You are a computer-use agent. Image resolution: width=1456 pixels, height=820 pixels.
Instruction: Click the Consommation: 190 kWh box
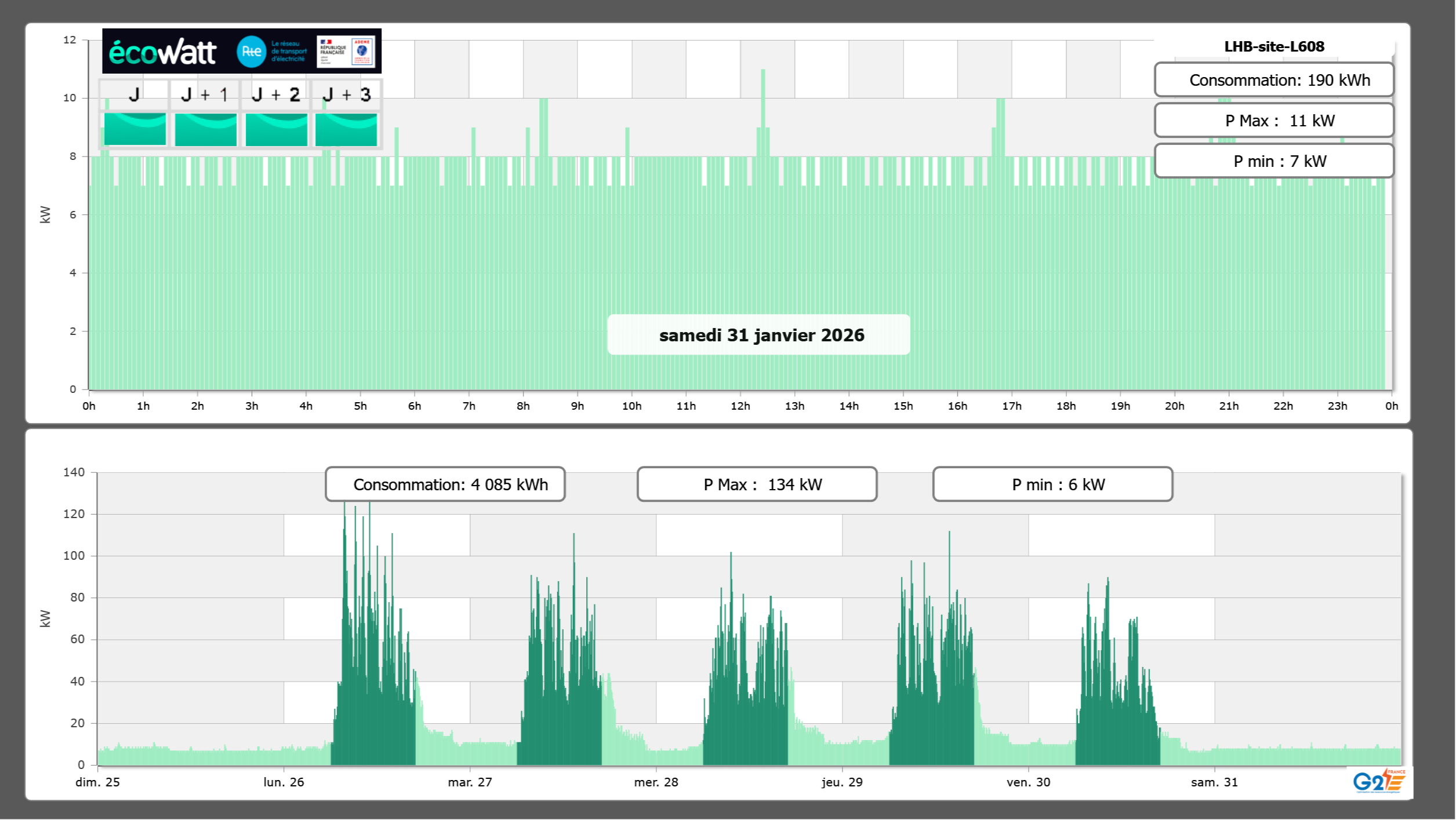[1273, 80]
